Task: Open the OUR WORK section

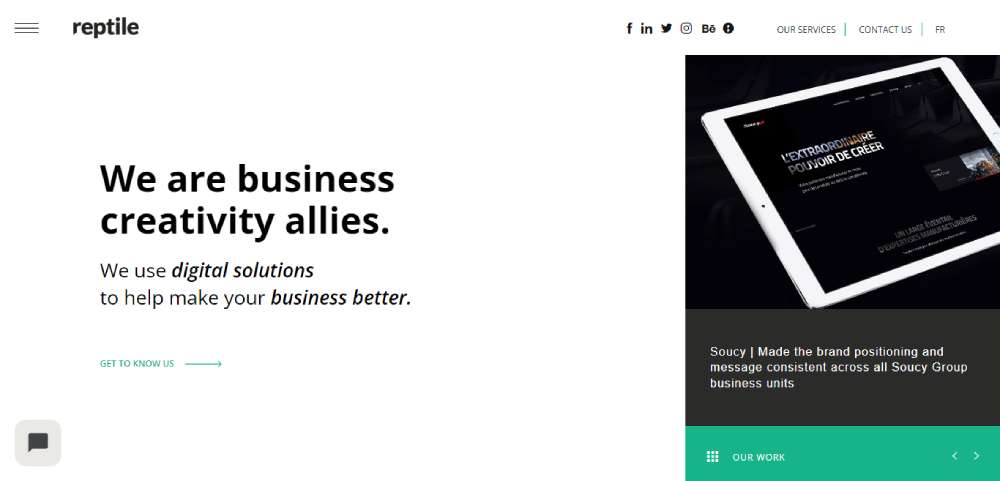Action: (758, 457)
